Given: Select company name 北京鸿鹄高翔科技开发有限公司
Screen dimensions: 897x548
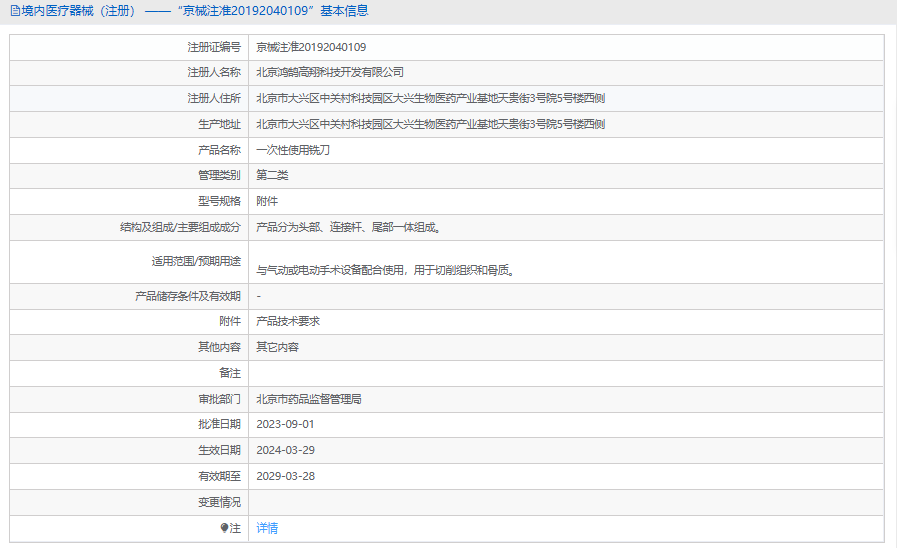Looking at the screenshot, I should (330, 73).
